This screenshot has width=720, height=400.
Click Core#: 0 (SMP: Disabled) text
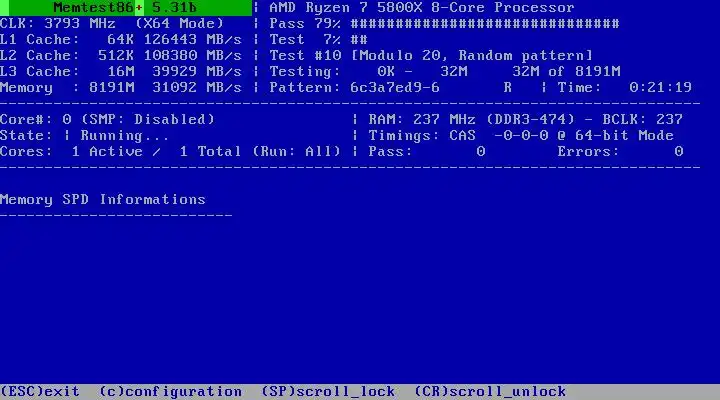coord(107,119)
